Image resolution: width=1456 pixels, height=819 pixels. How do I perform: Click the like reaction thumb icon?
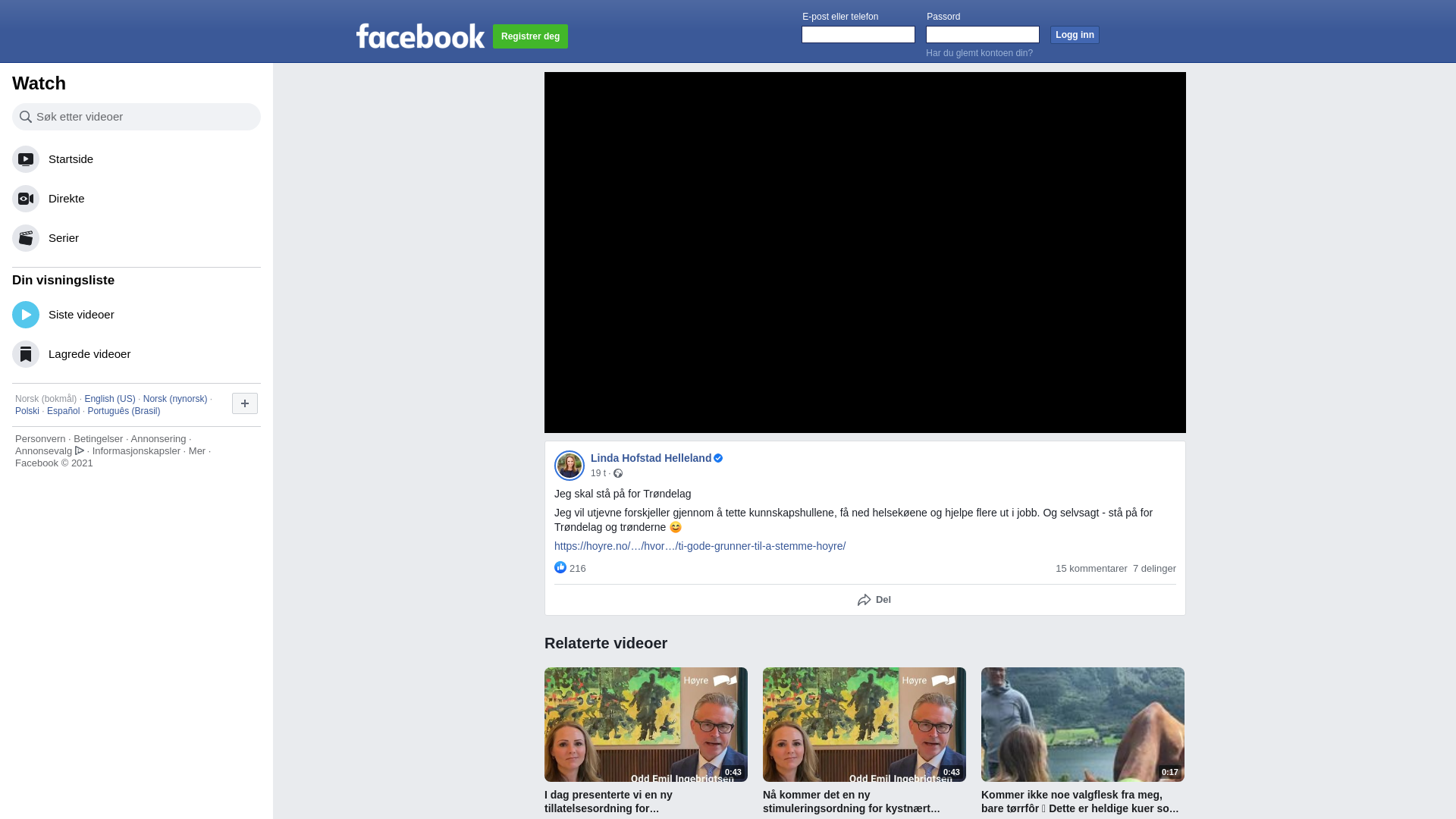[x=560, y=567]
